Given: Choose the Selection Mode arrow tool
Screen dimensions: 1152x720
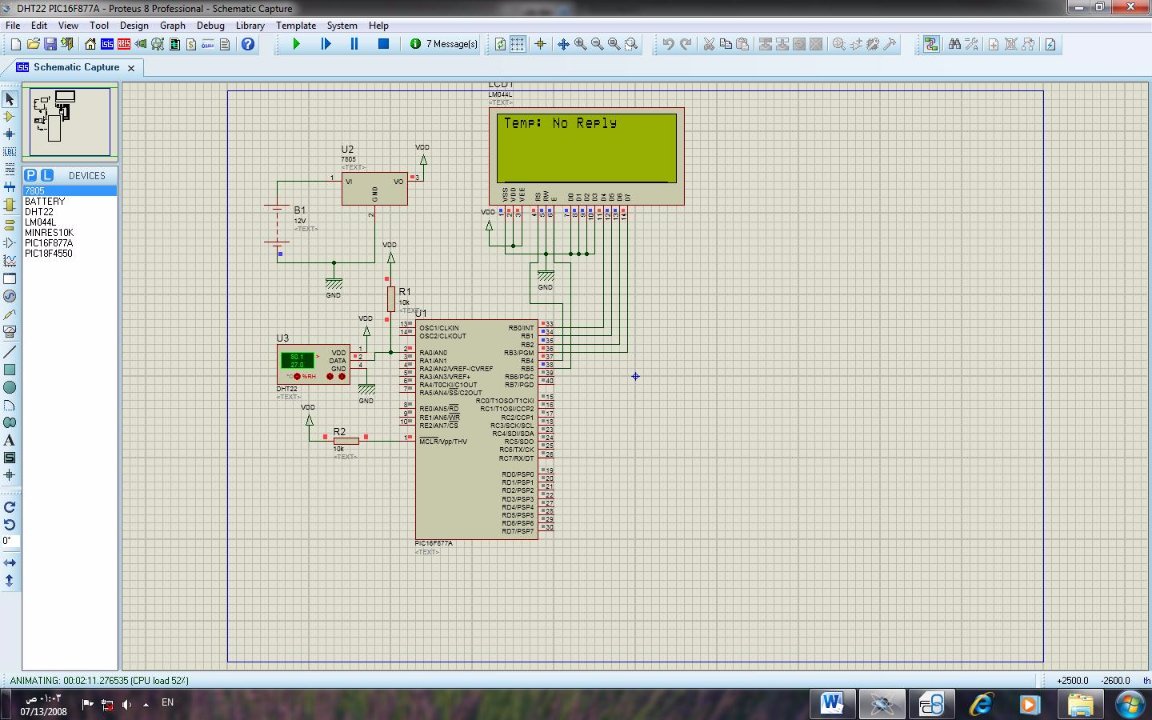Looking at the screenshot, I should 10,98.
